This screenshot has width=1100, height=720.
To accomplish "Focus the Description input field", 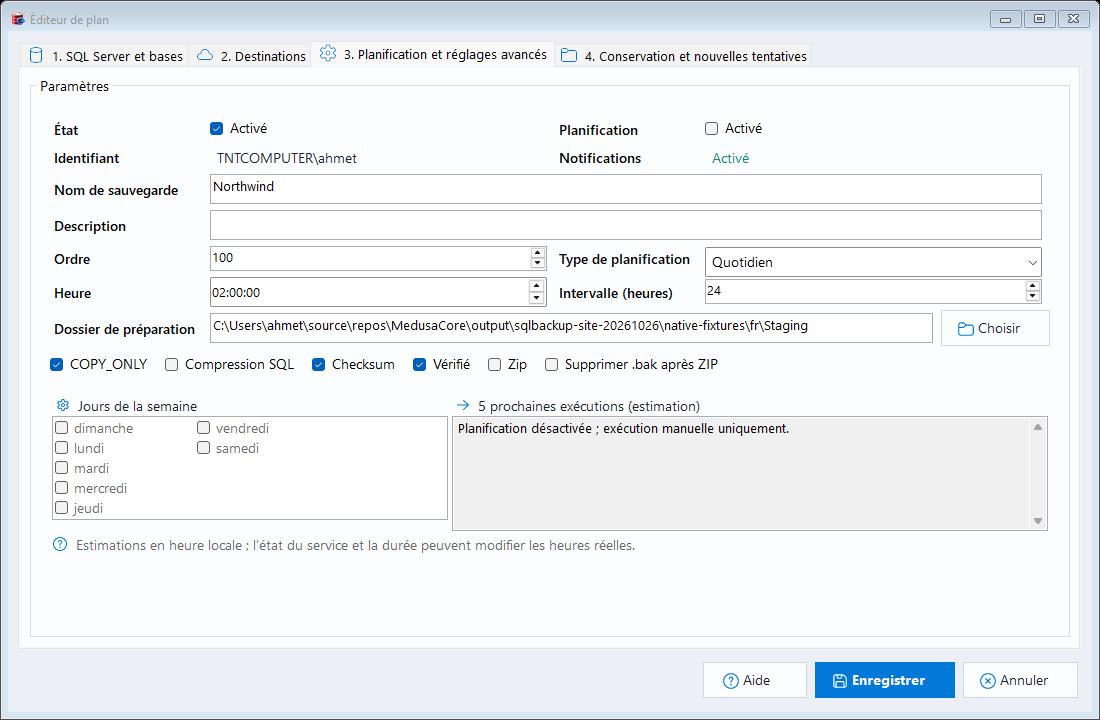I will point(626,225).
